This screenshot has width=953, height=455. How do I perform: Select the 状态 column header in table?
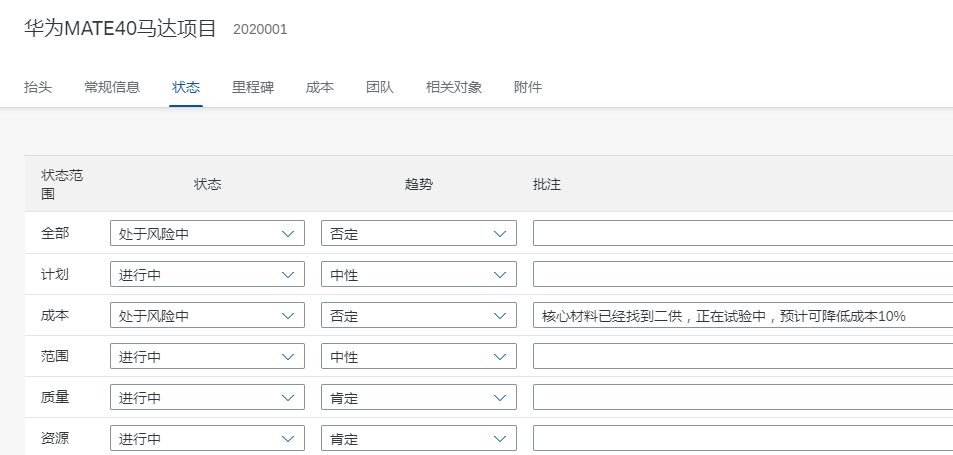click(207, 184)
